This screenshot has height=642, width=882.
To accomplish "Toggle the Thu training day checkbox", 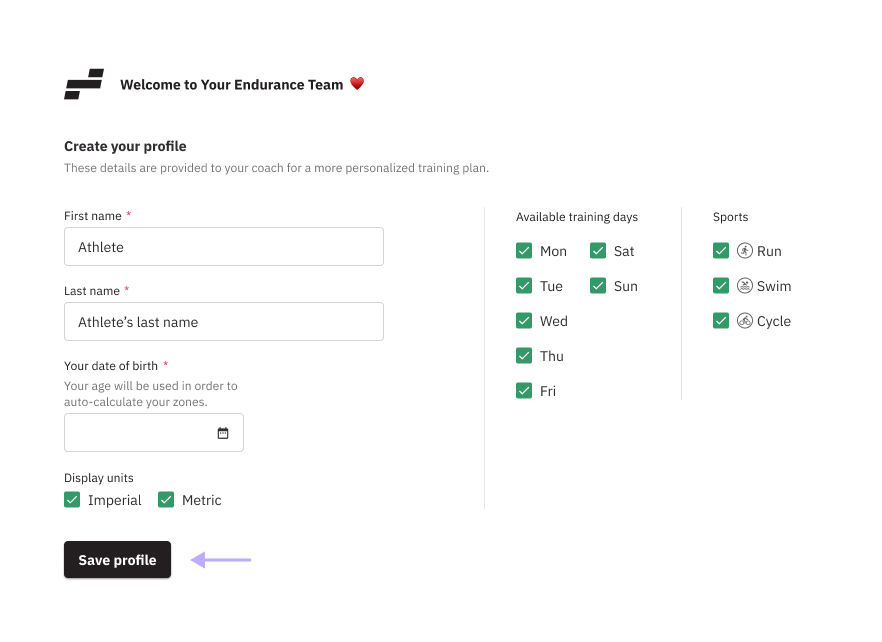I will coord(524,356).
